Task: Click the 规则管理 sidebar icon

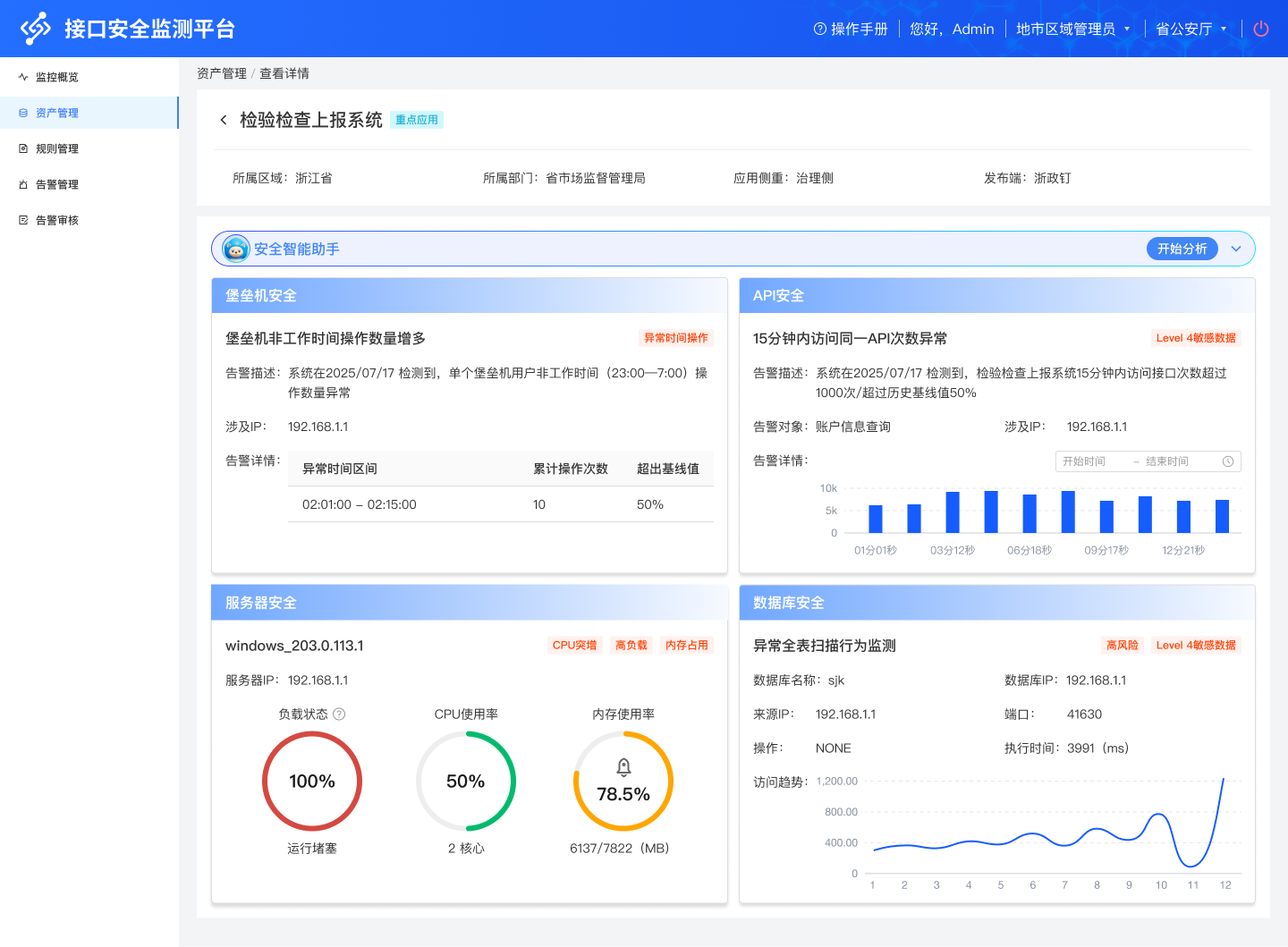Action: coord(23,148)
